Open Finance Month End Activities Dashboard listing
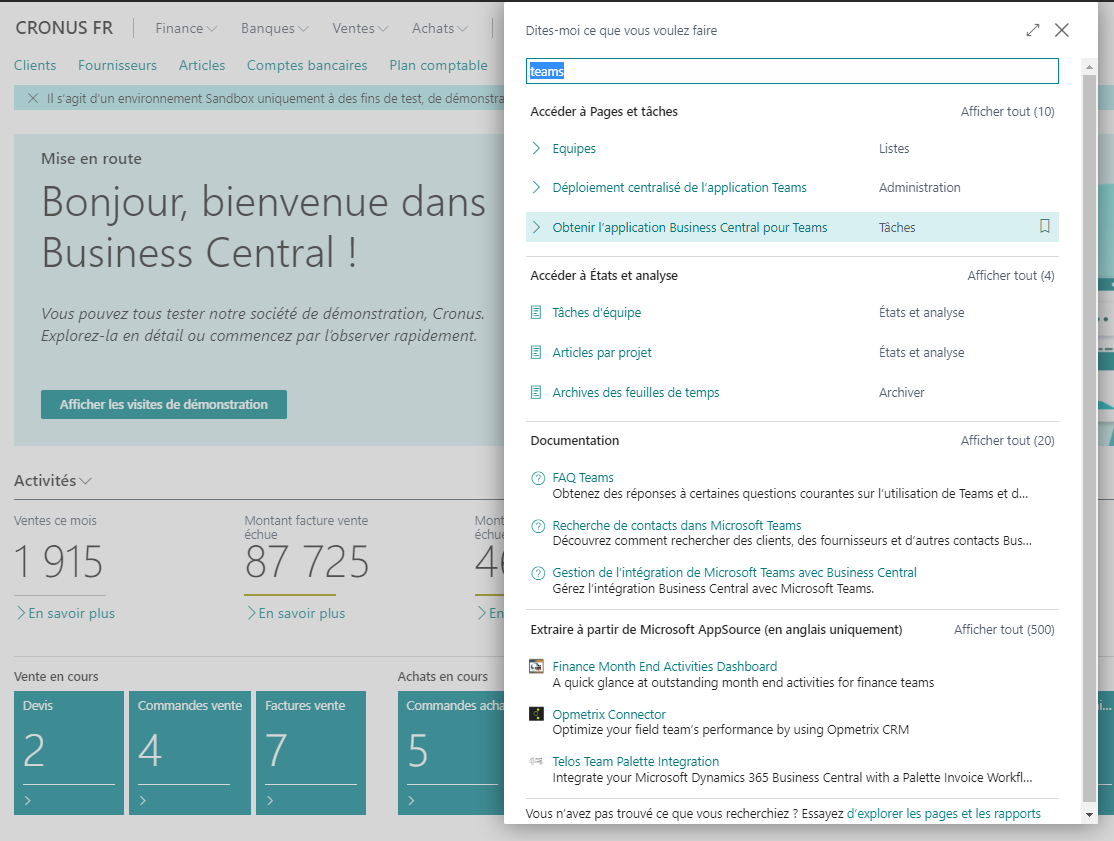This screenshot has height=841, width=1114. [665, 666]
